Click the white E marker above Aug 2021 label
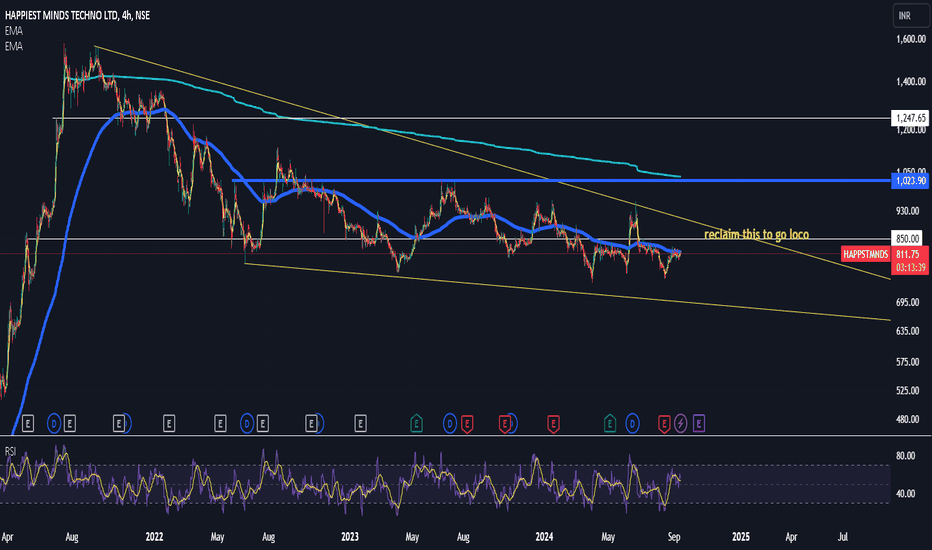 70,423
